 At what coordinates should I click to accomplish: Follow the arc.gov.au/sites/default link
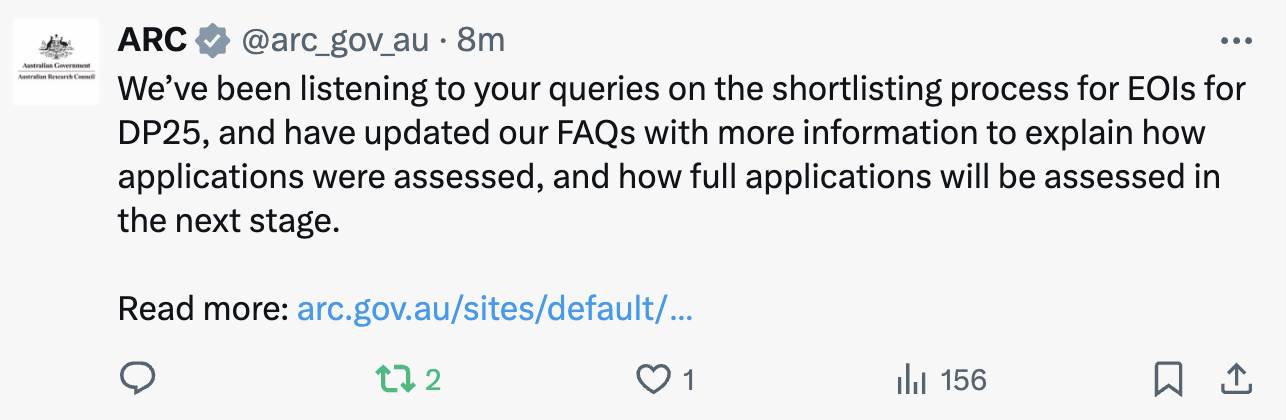[495, 308]
